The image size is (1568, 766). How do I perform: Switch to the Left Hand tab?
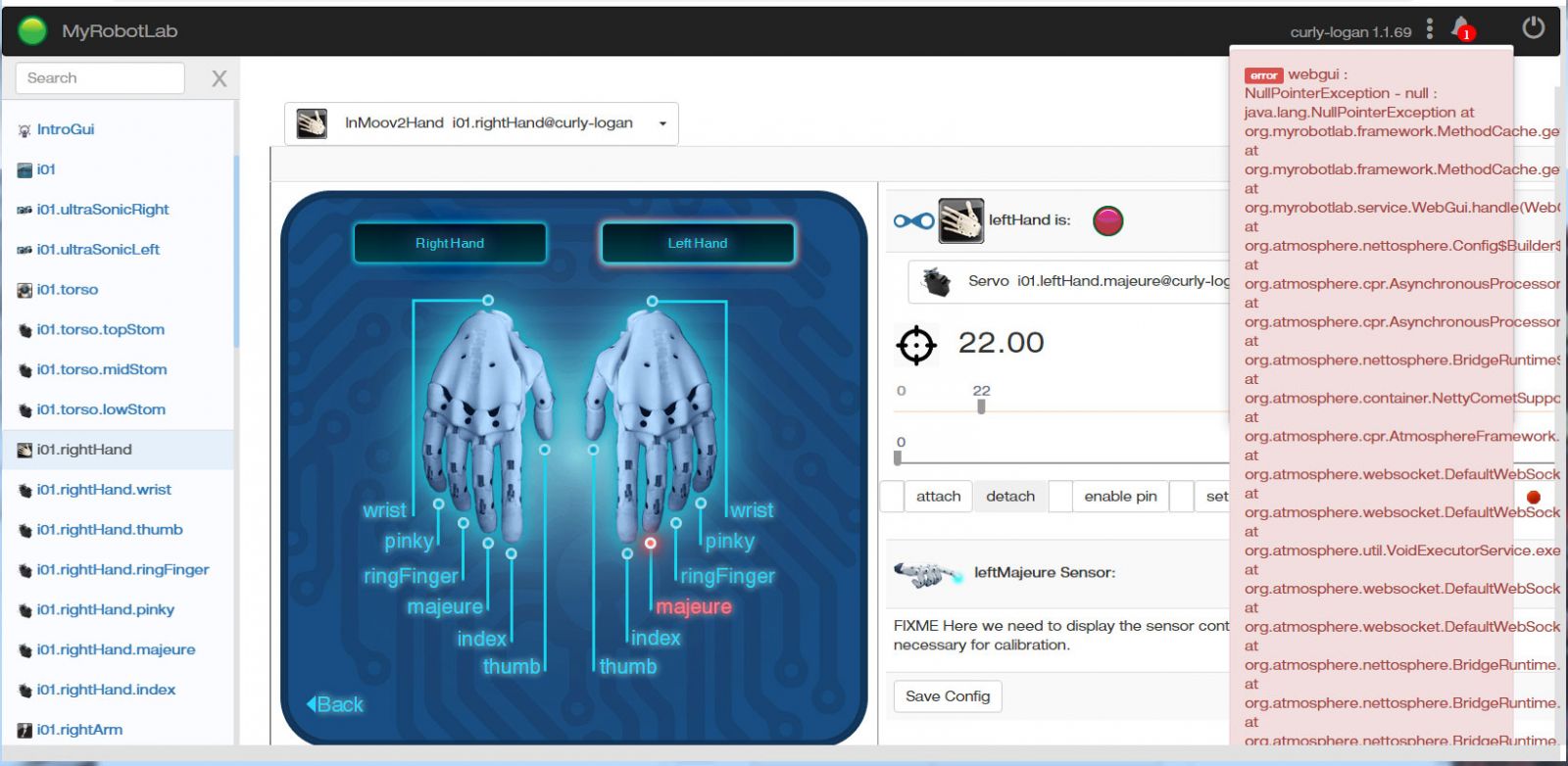698,243
